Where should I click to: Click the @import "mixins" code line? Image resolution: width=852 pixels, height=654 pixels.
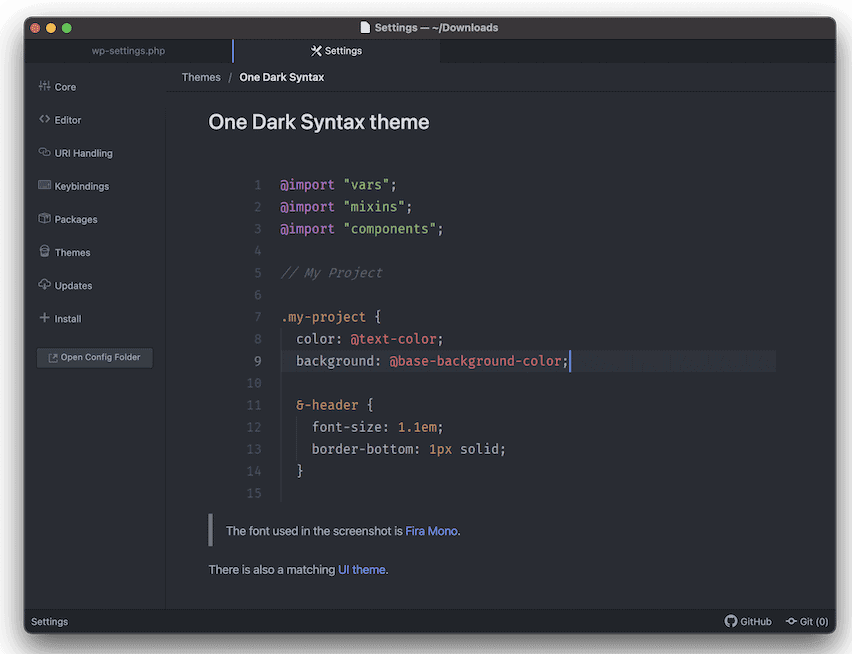click(346, 206)
